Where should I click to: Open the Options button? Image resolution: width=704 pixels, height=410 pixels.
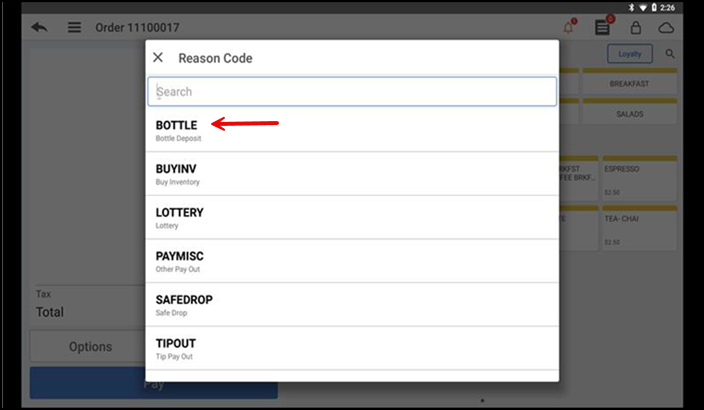pyautogui.click(x=90, y=347)
